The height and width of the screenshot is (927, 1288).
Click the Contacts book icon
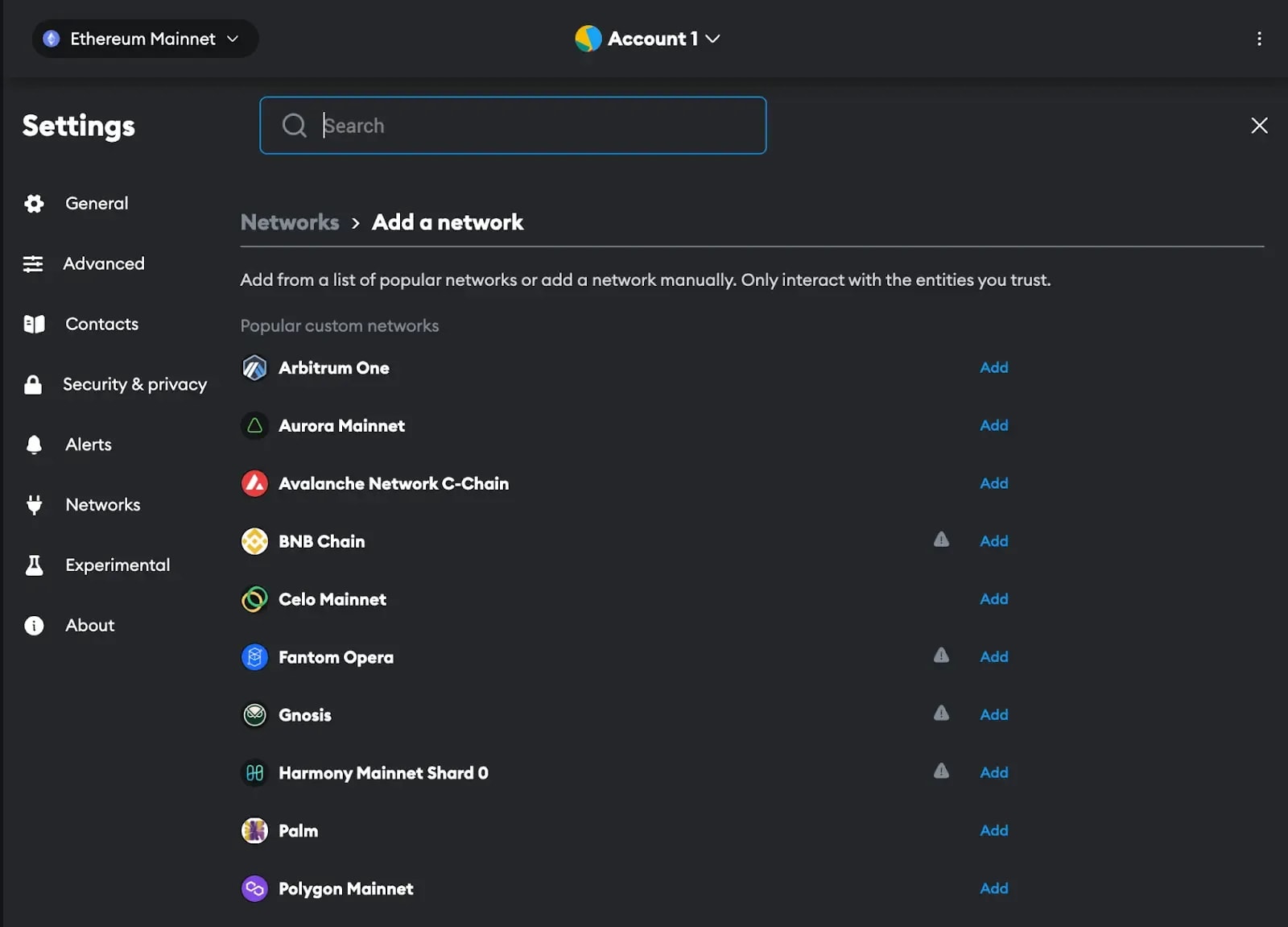tap(34, 325)
